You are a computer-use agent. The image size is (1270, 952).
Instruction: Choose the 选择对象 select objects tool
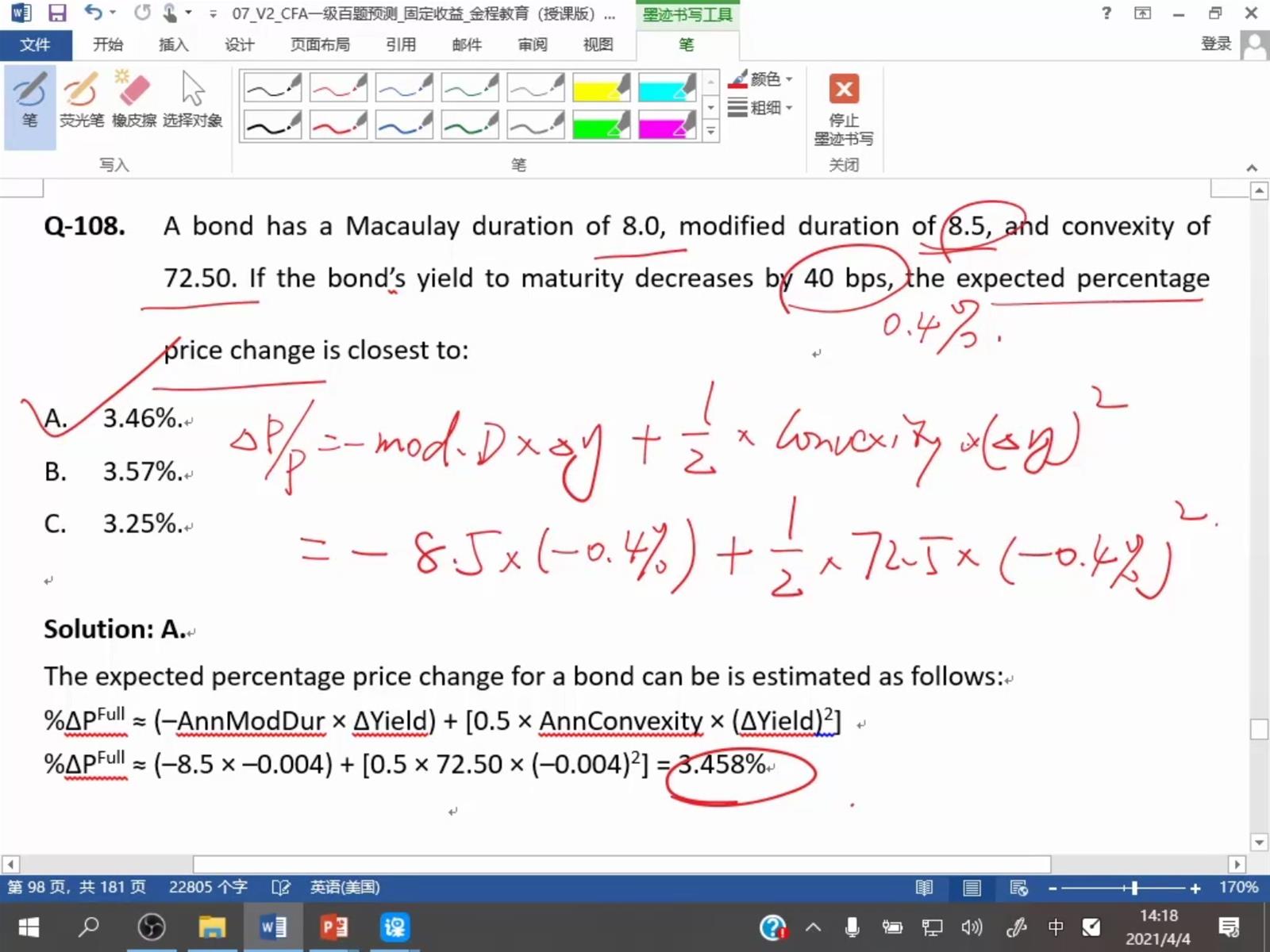point(193,102)
